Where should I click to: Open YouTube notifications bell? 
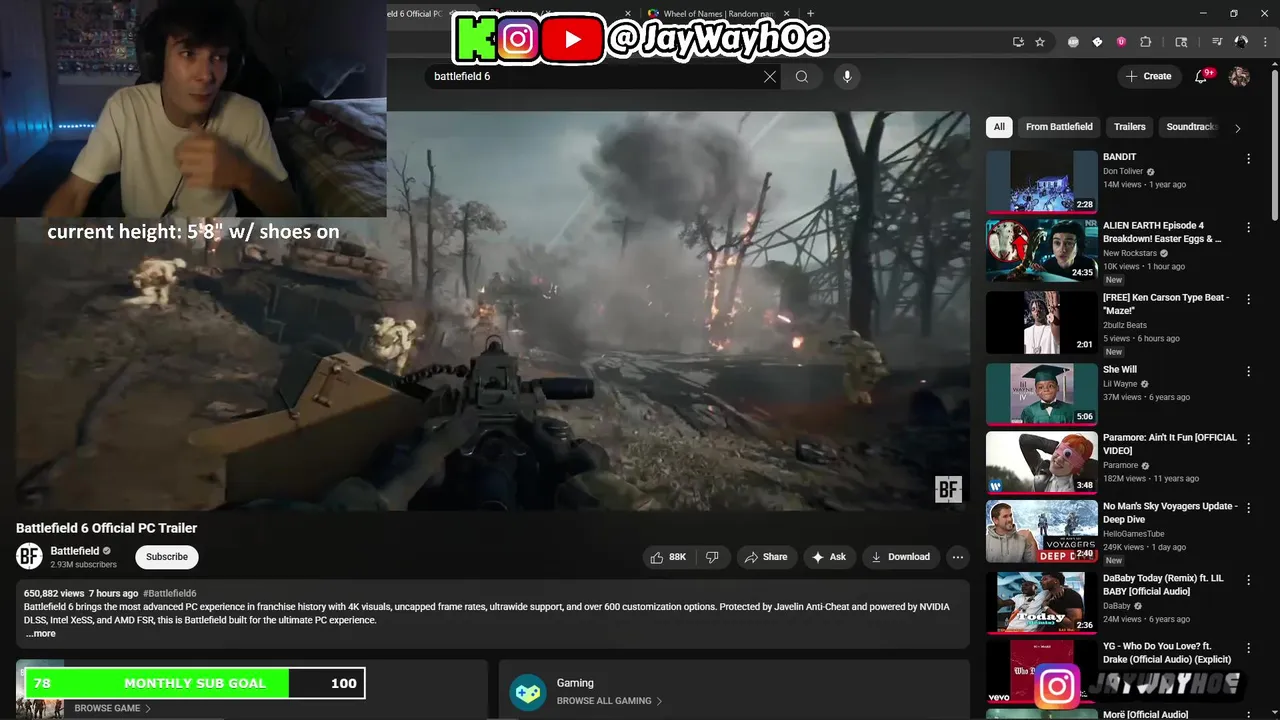click(1202, 76)
